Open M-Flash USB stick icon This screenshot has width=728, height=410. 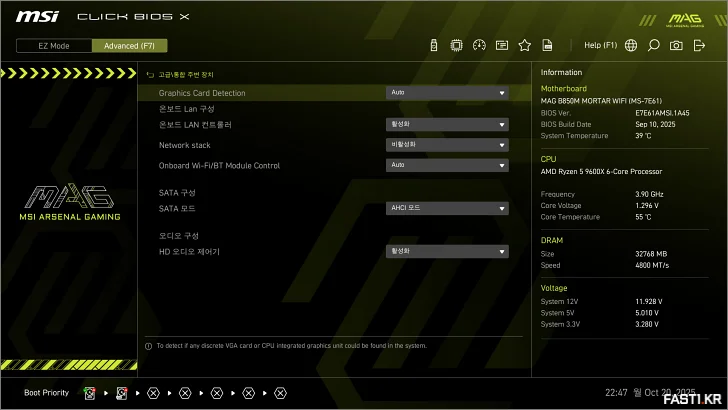pyautogui.click(x=434, y=46)
